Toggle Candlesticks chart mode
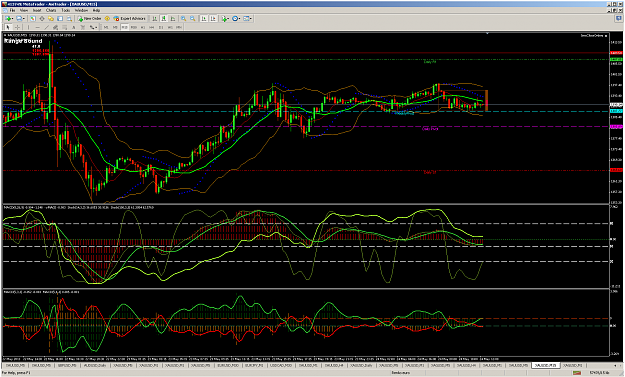This screenshot has height=377, width=625. (163, 19)
